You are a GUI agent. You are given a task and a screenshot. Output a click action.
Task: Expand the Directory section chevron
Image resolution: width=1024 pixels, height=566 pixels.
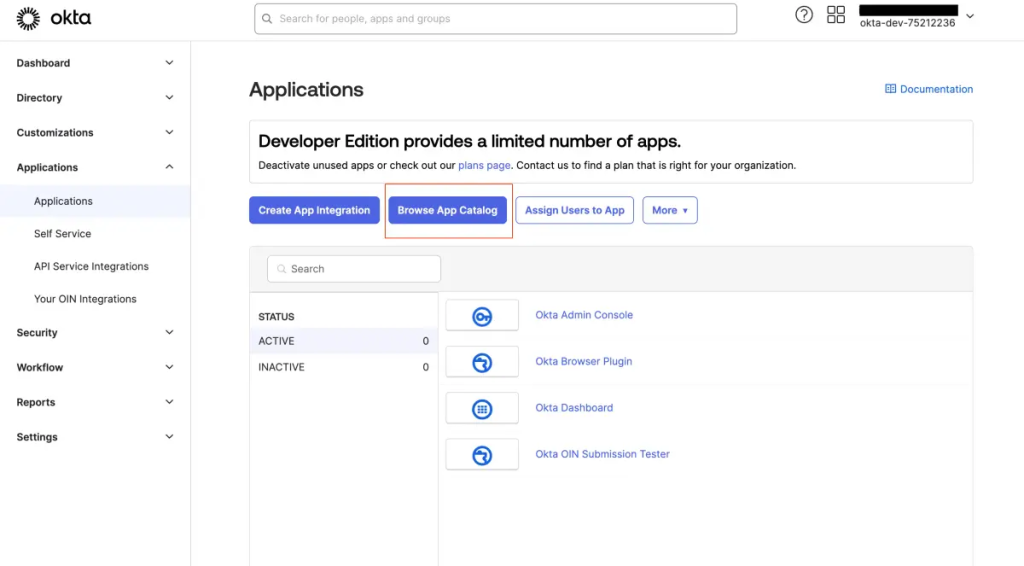(169, 97)
